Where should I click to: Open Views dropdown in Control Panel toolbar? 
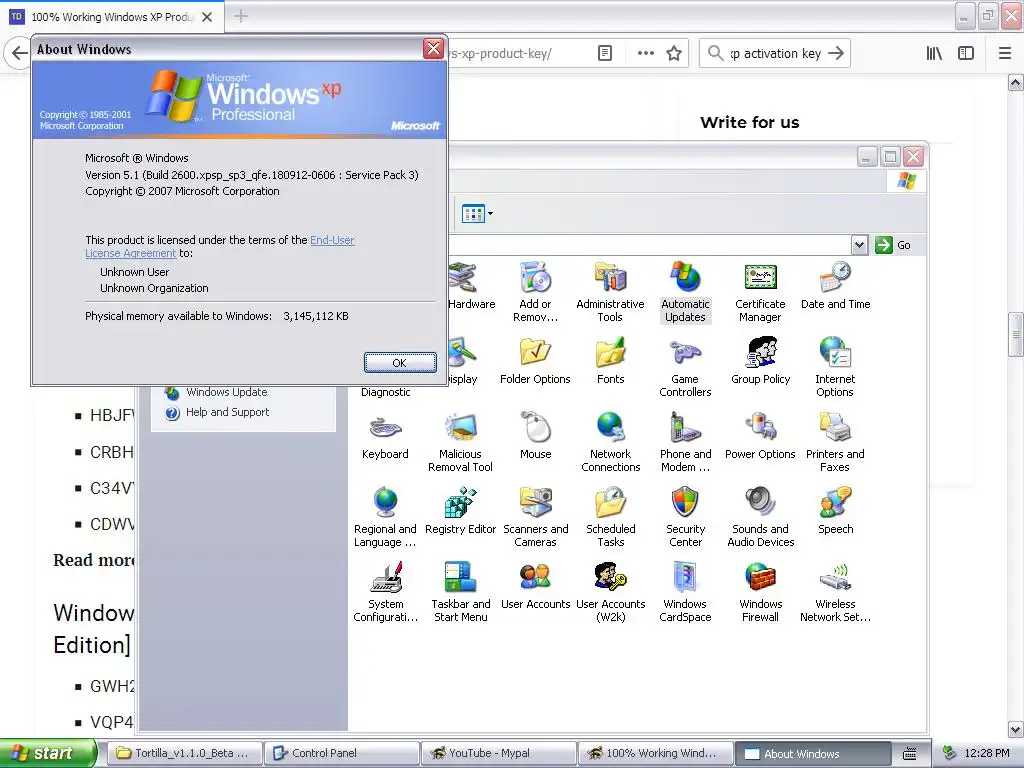(x=477, y=214)
